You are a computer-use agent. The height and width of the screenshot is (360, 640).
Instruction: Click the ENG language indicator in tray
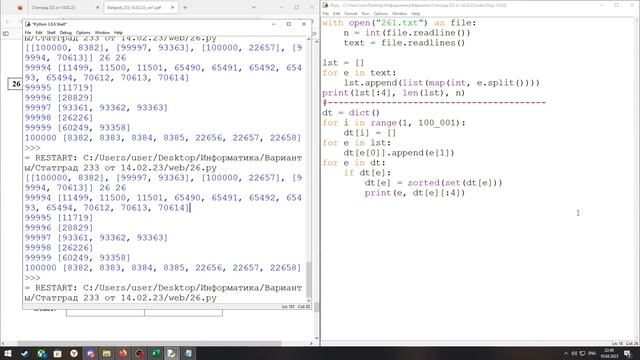(x=592, y=353)
